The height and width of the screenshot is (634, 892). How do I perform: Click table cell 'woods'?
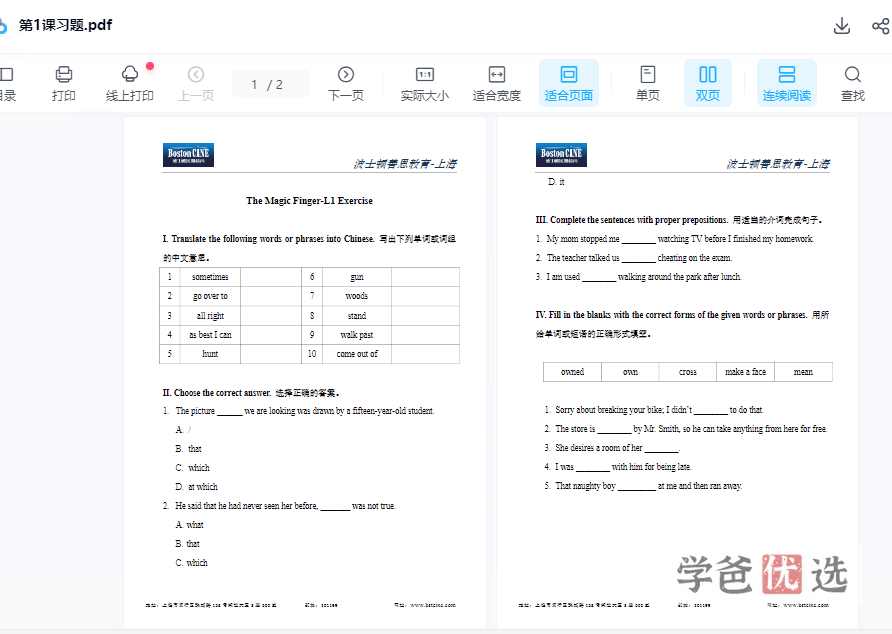click(x=357, y=296)
